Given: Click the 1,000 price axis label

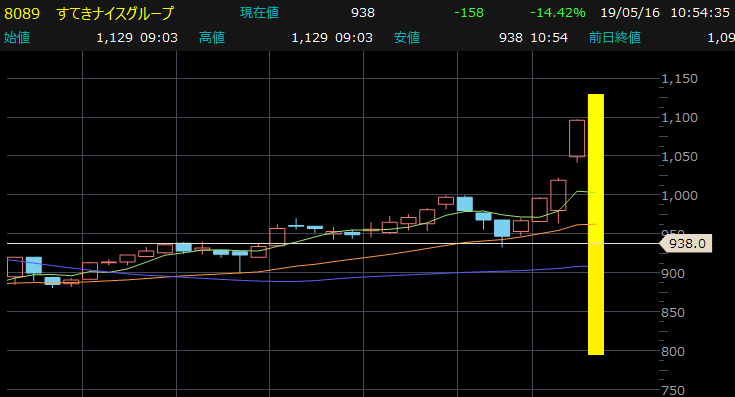Looking at the screenshot, I should pos(679,195).
